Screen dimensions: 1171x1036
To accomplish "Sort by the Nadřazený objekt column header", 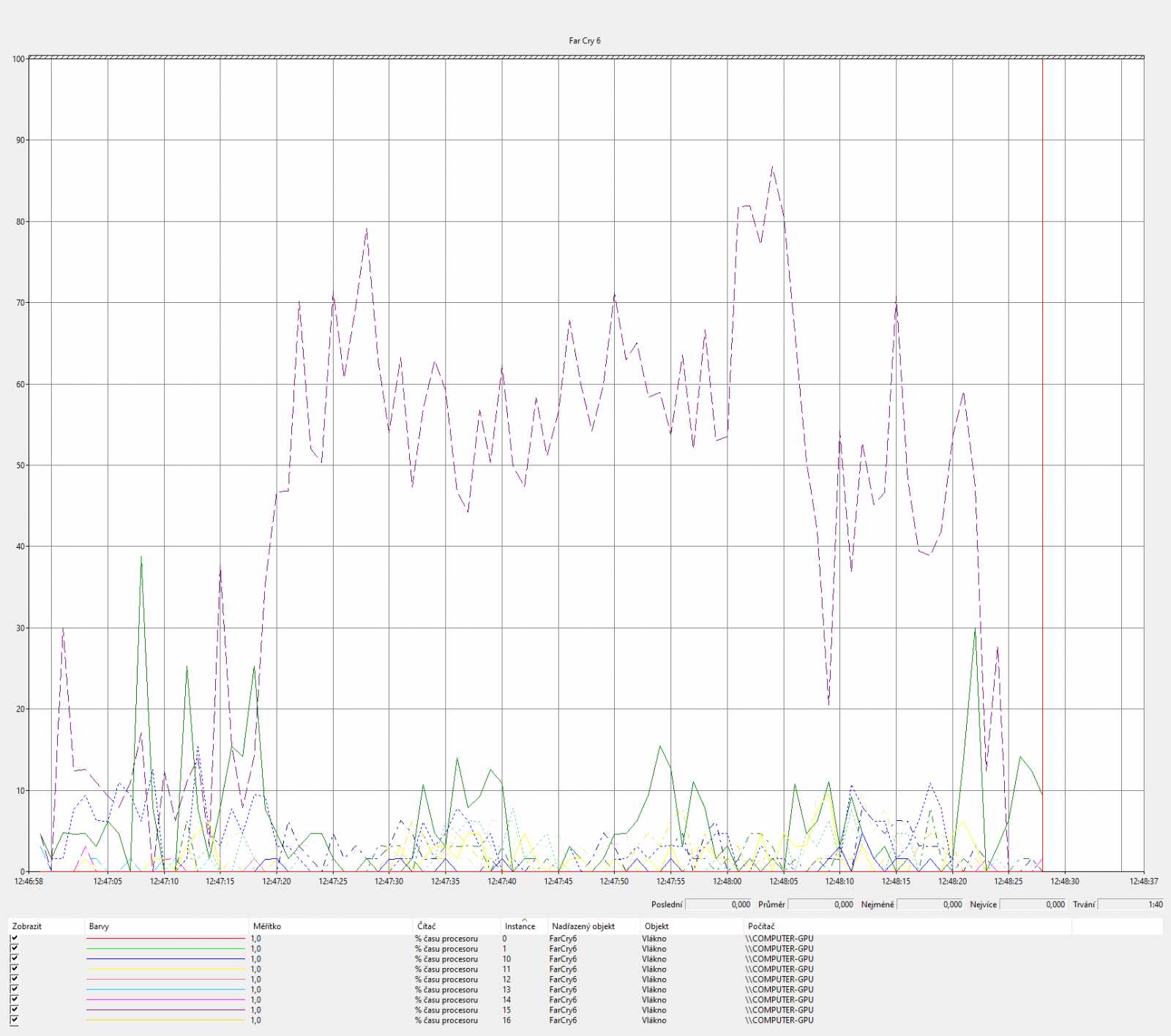I will [594, 926].
